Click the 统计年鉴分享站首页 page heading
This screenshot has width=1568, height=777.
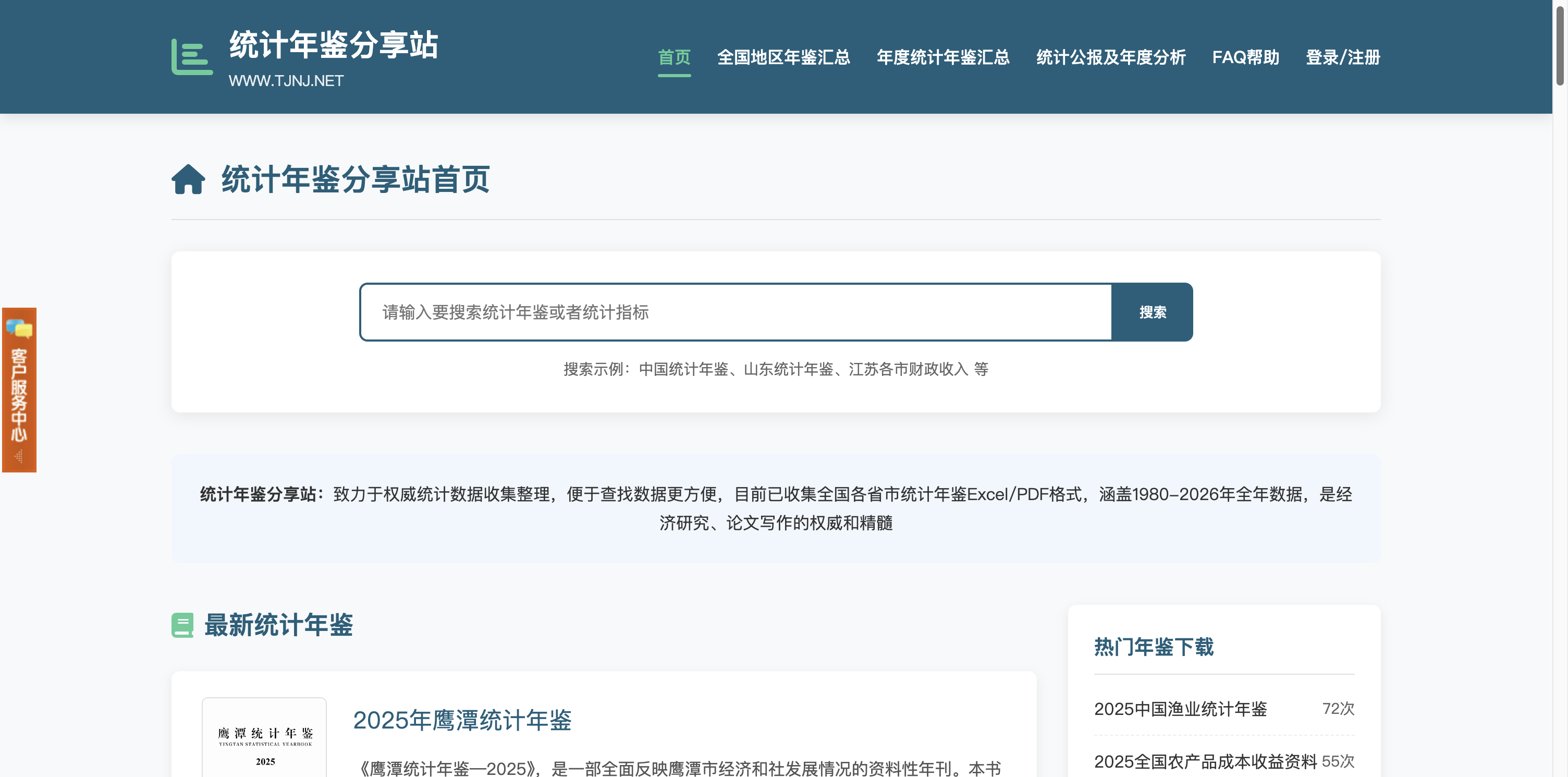[x=356, y=179]
